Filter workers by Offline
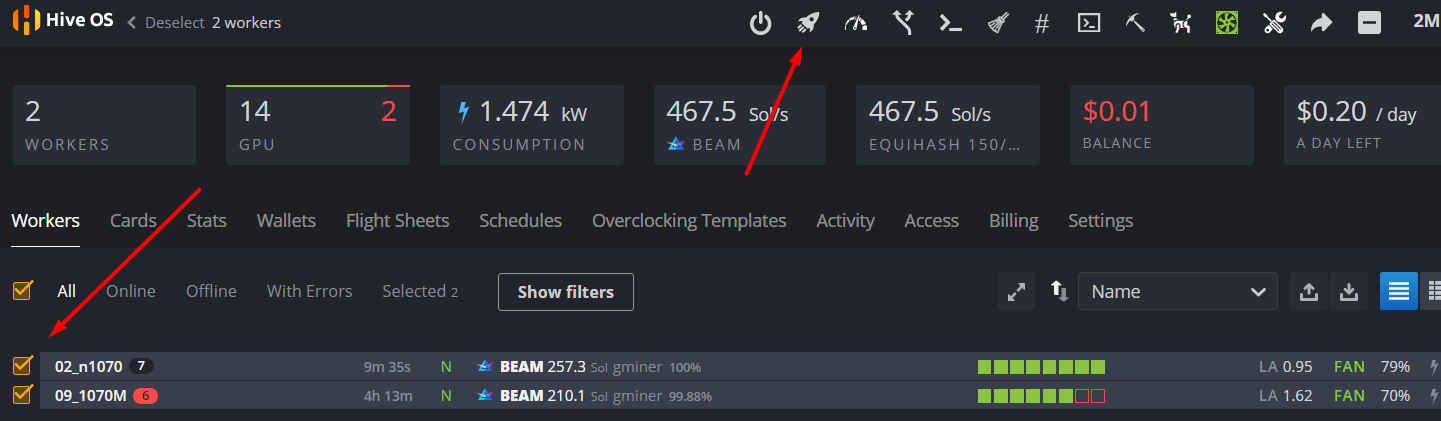Viewport: 1441px width, 421px height. pos(211,291)
